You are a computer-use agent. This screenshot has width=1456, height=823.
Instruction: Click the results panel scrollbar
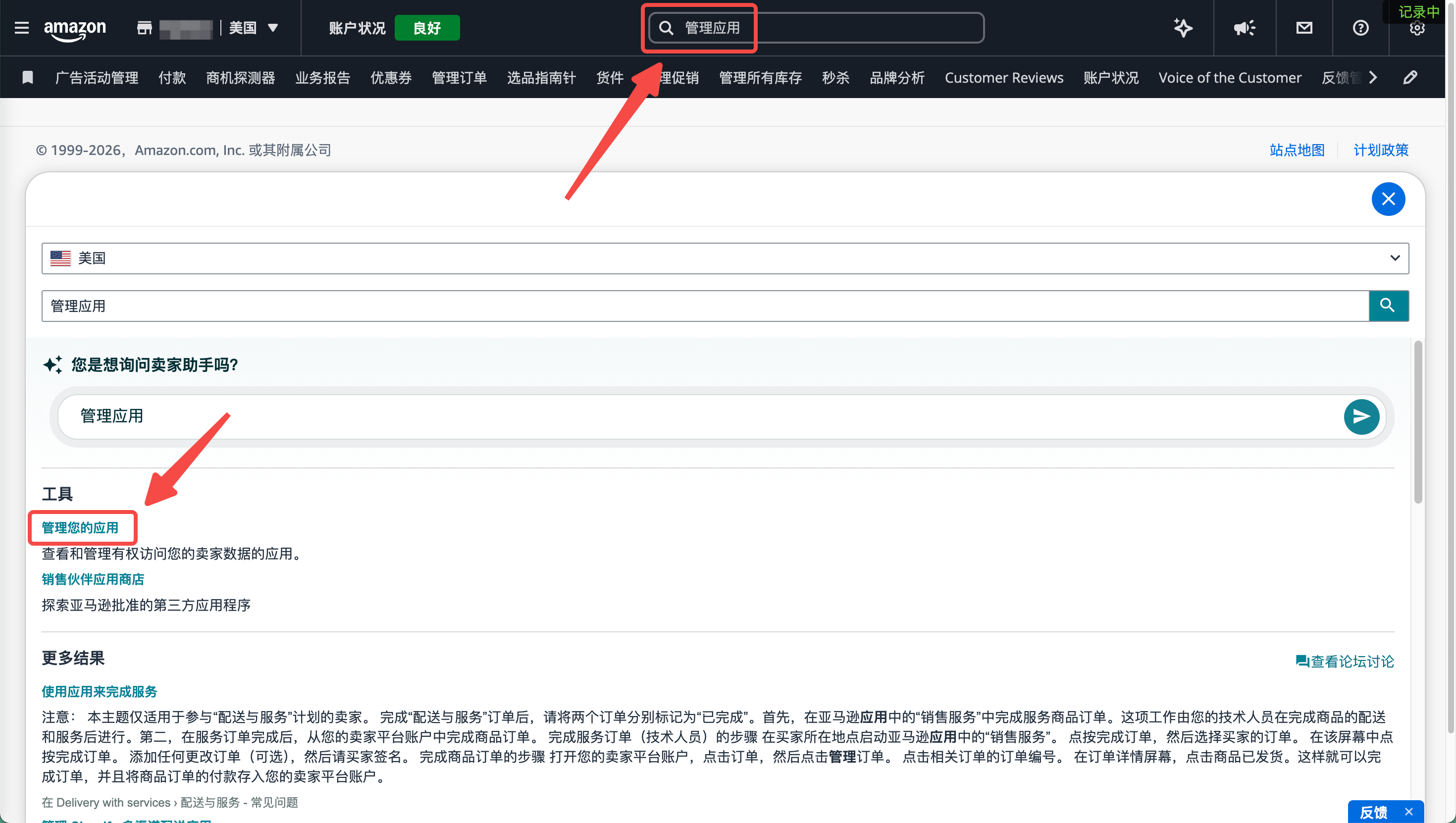coord(1417,422)
